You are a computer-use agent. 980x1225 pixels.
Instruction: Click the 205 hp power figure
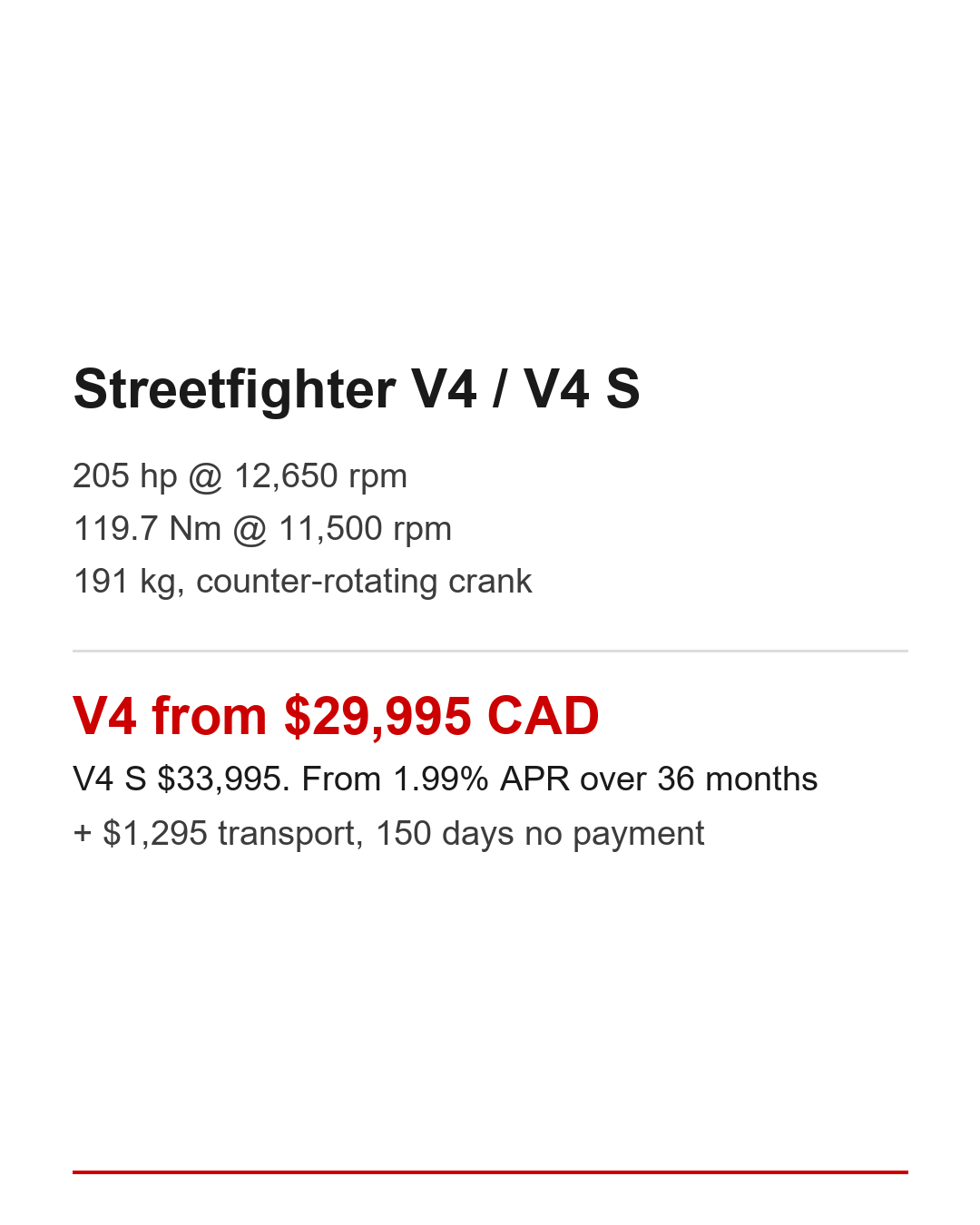124,476
